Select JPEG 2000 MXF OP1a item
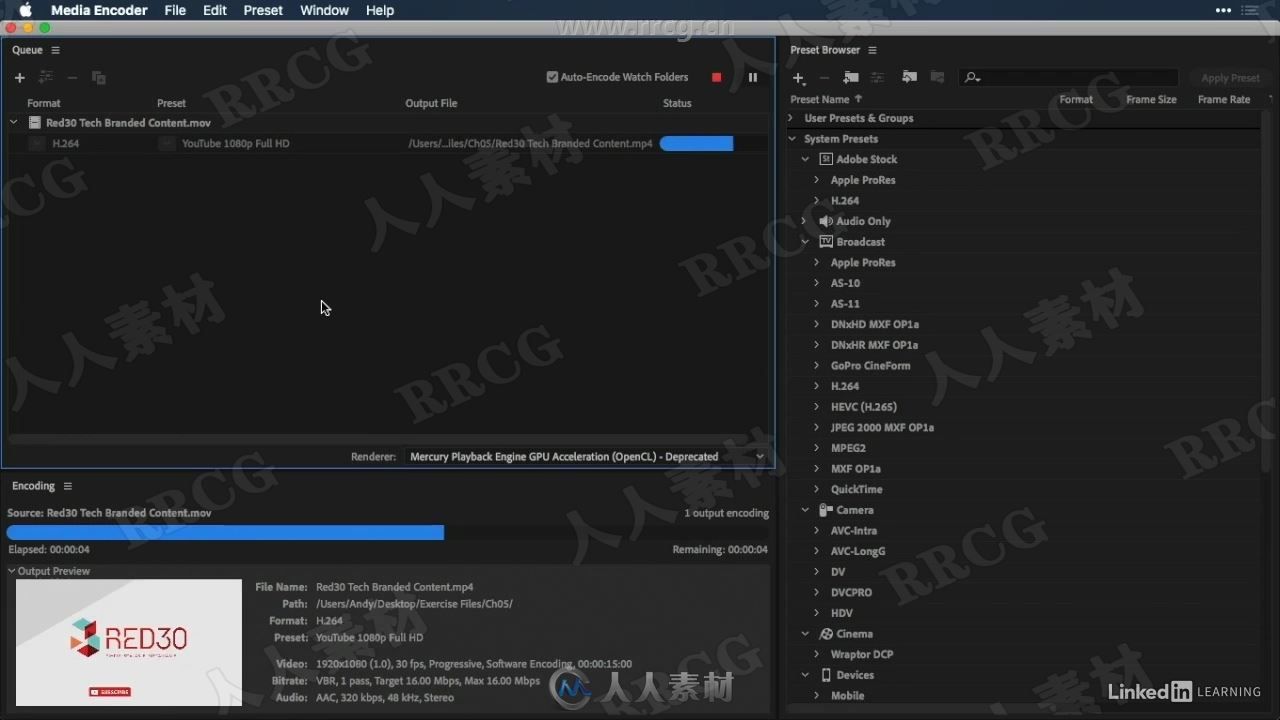The width and height of the screenshot is (1280, 720). coord(882,428)
